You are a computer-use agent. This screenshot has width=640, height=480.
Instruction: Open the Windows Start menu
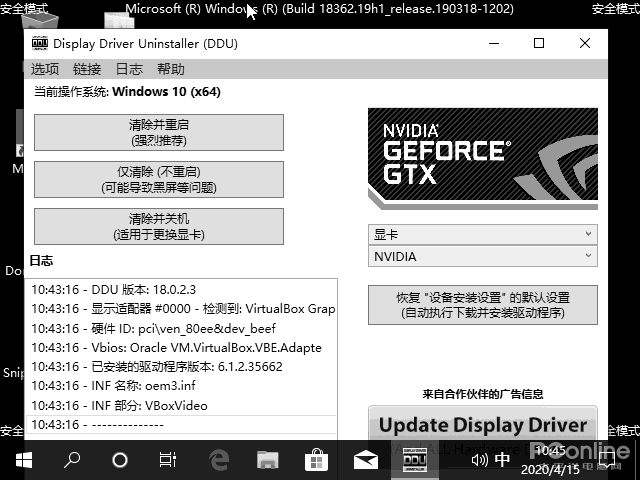24,460
